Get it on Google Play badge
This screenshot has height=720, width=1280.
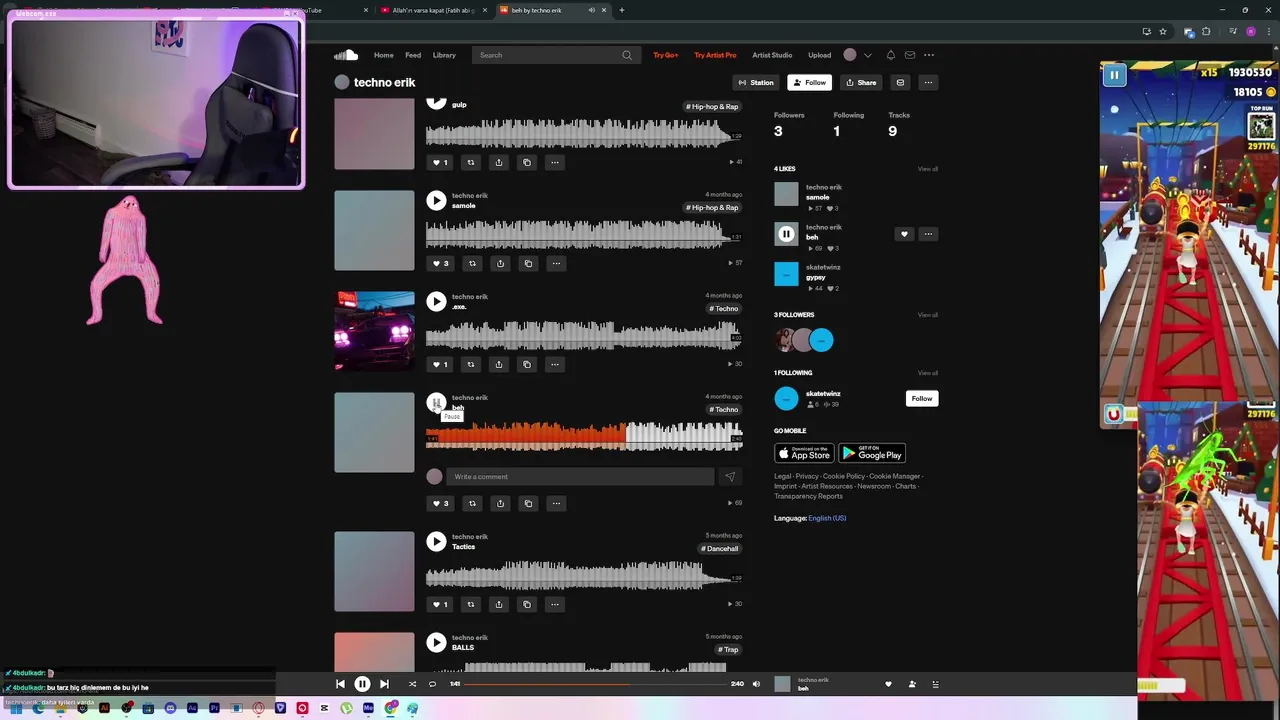(872, 454)
